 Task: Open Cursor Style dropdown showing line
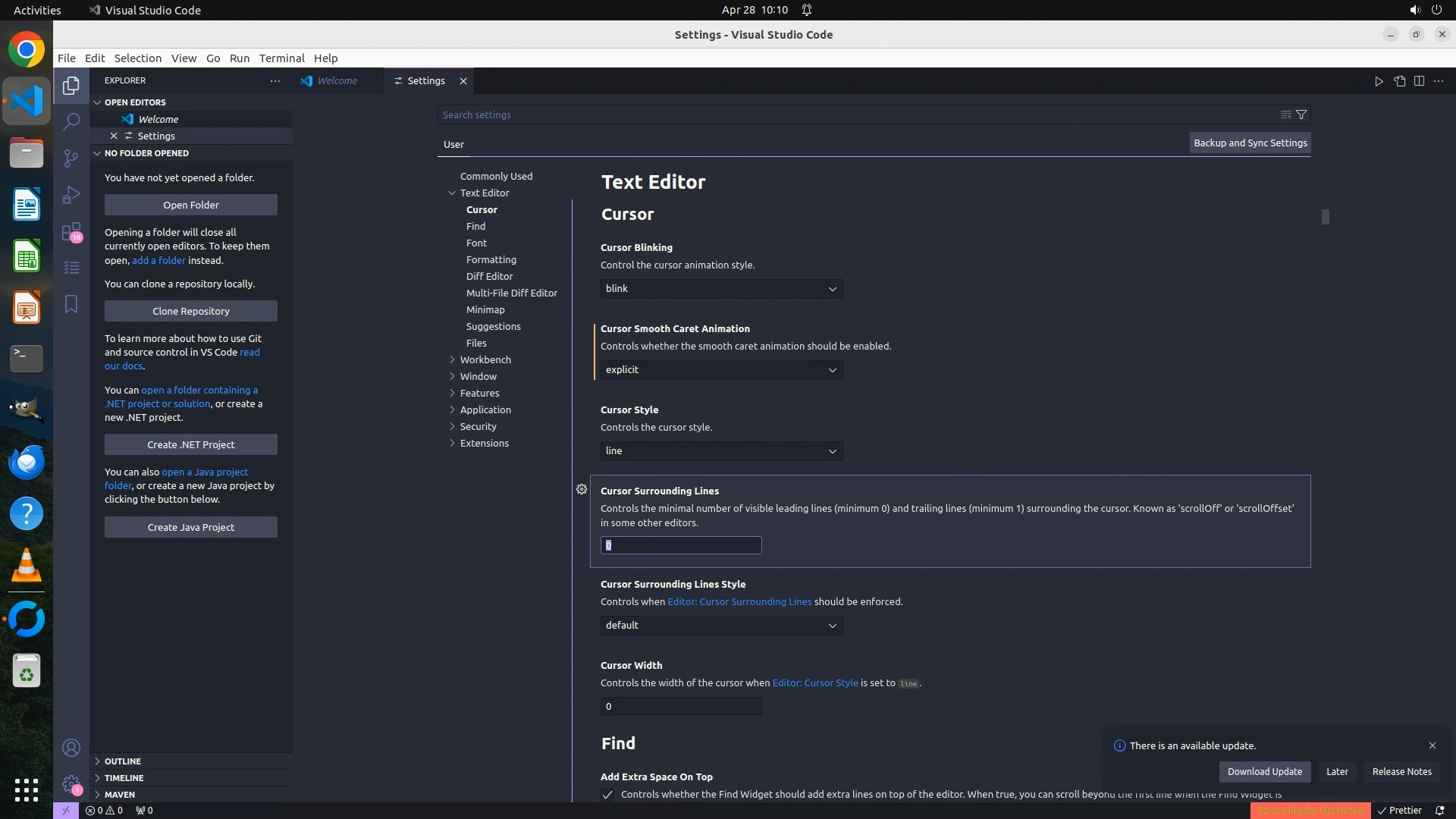(721, 451)
